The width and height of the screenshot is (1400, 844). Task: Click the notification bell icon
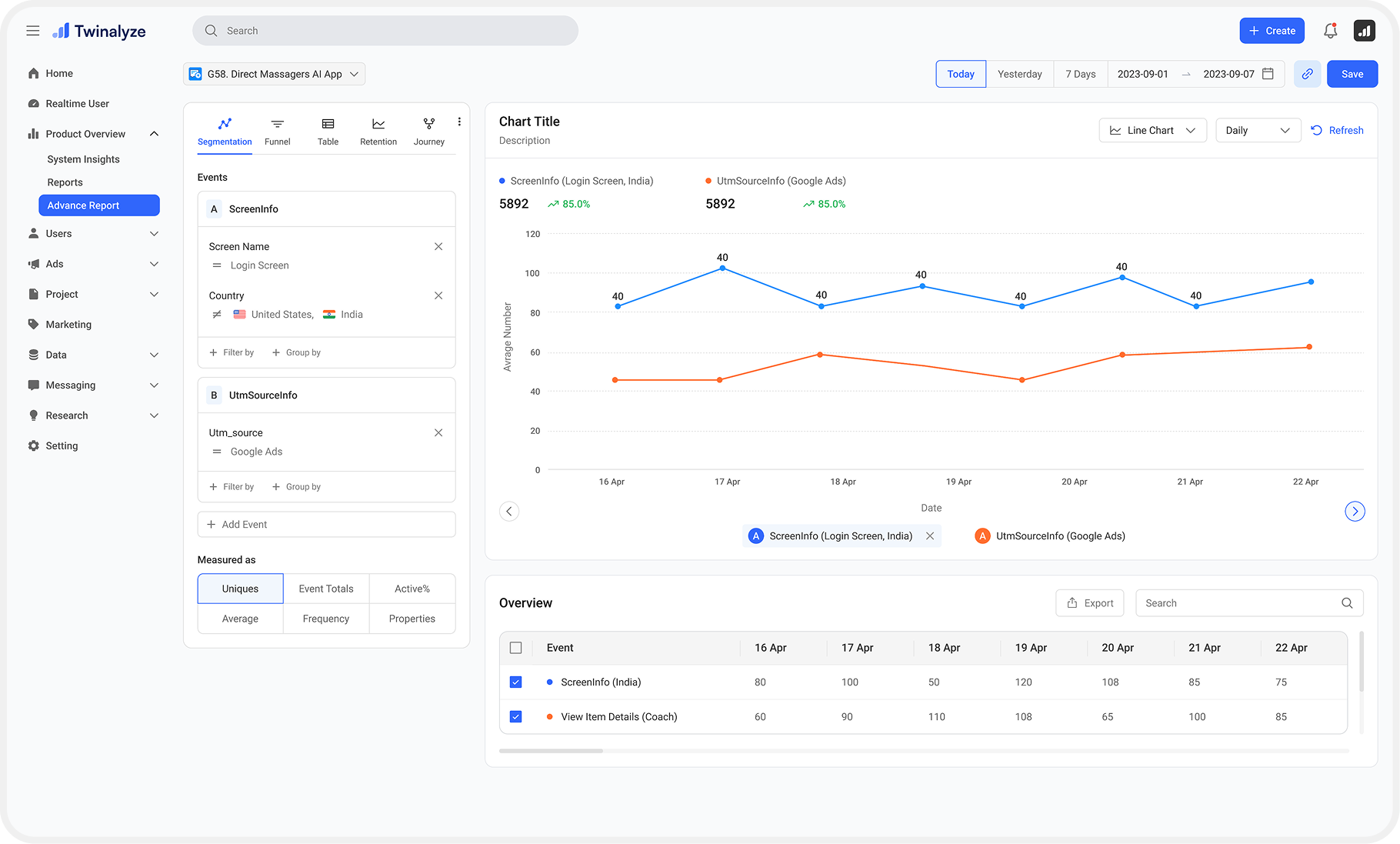tap(1330, 31)
